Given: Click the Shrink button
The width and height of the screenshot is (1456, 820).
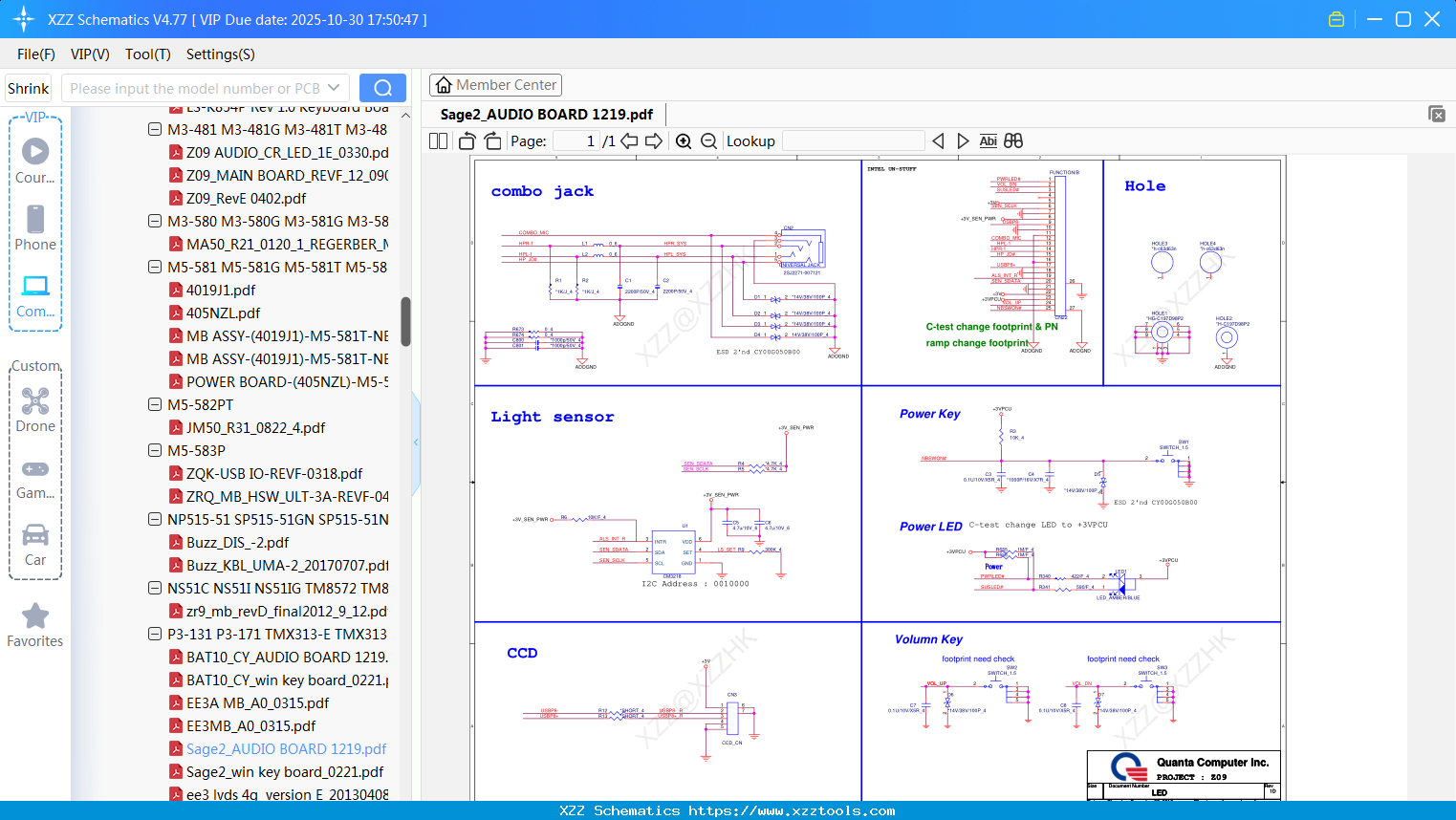Looking at the screenshot, I should tap(29, 88).
